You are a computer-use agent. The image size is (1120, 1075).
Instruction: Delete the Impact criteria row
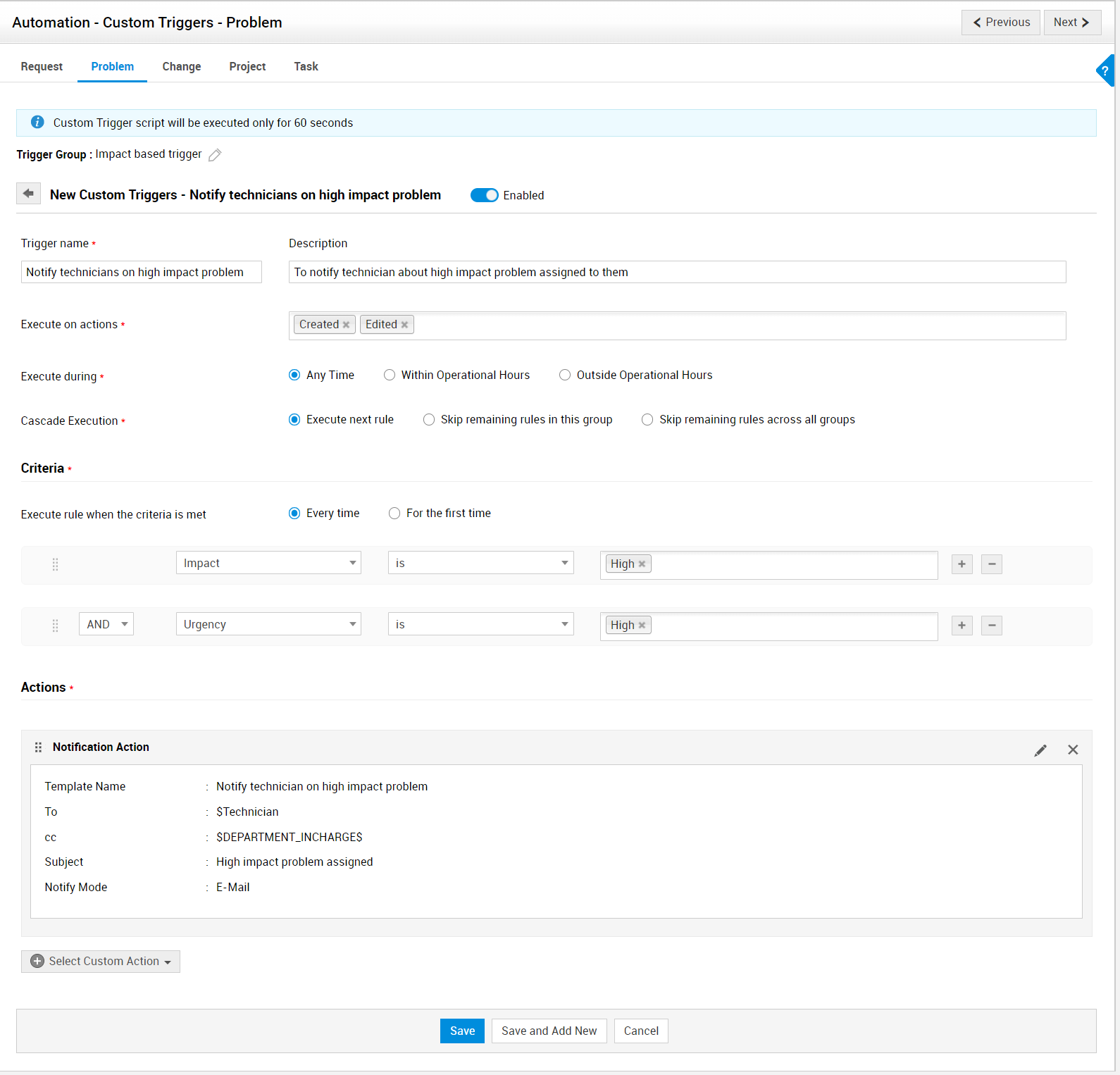click(x=992, y=564)
